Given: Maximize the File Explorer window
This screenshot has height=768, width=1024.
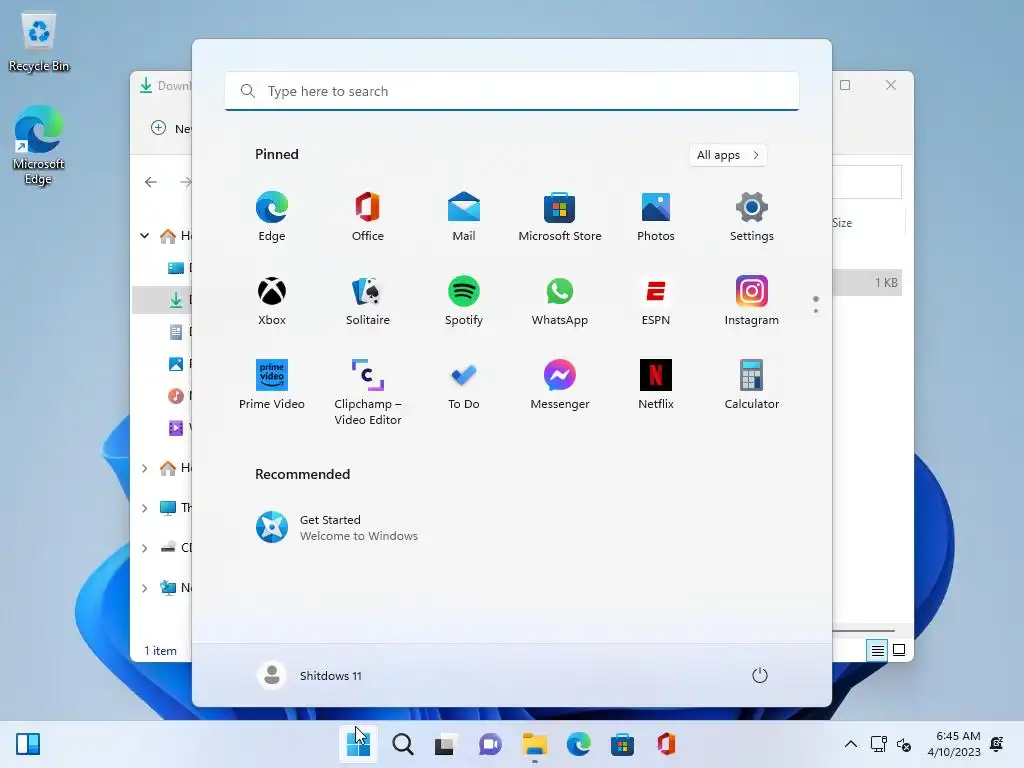Looking at the screenshot, I should click(845, 85).
